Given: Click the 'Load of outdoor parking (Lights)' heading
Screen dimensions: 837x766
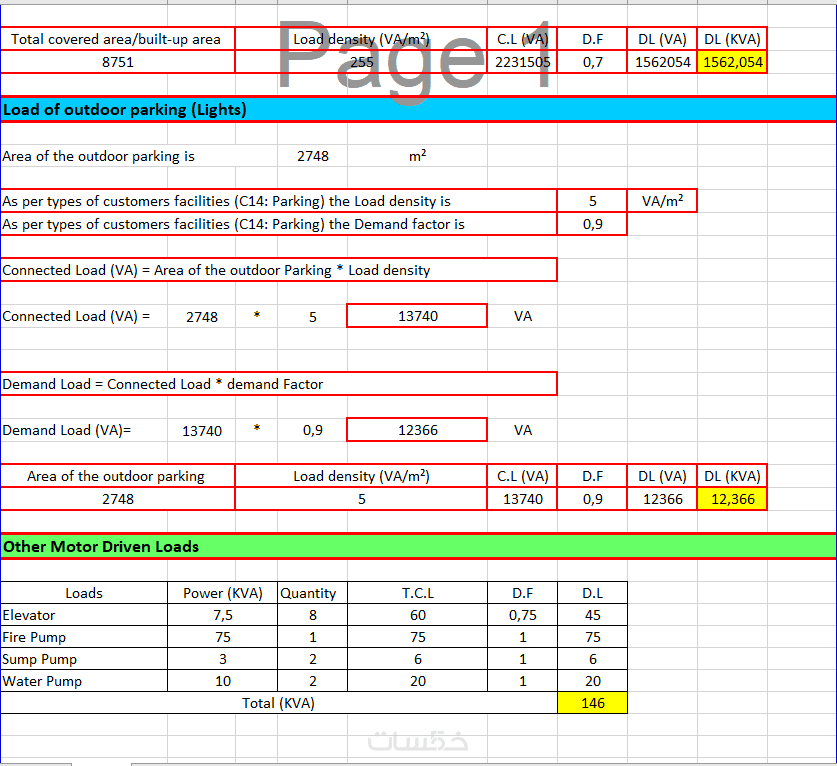Looking at the screenshot, I should point(418,109).
